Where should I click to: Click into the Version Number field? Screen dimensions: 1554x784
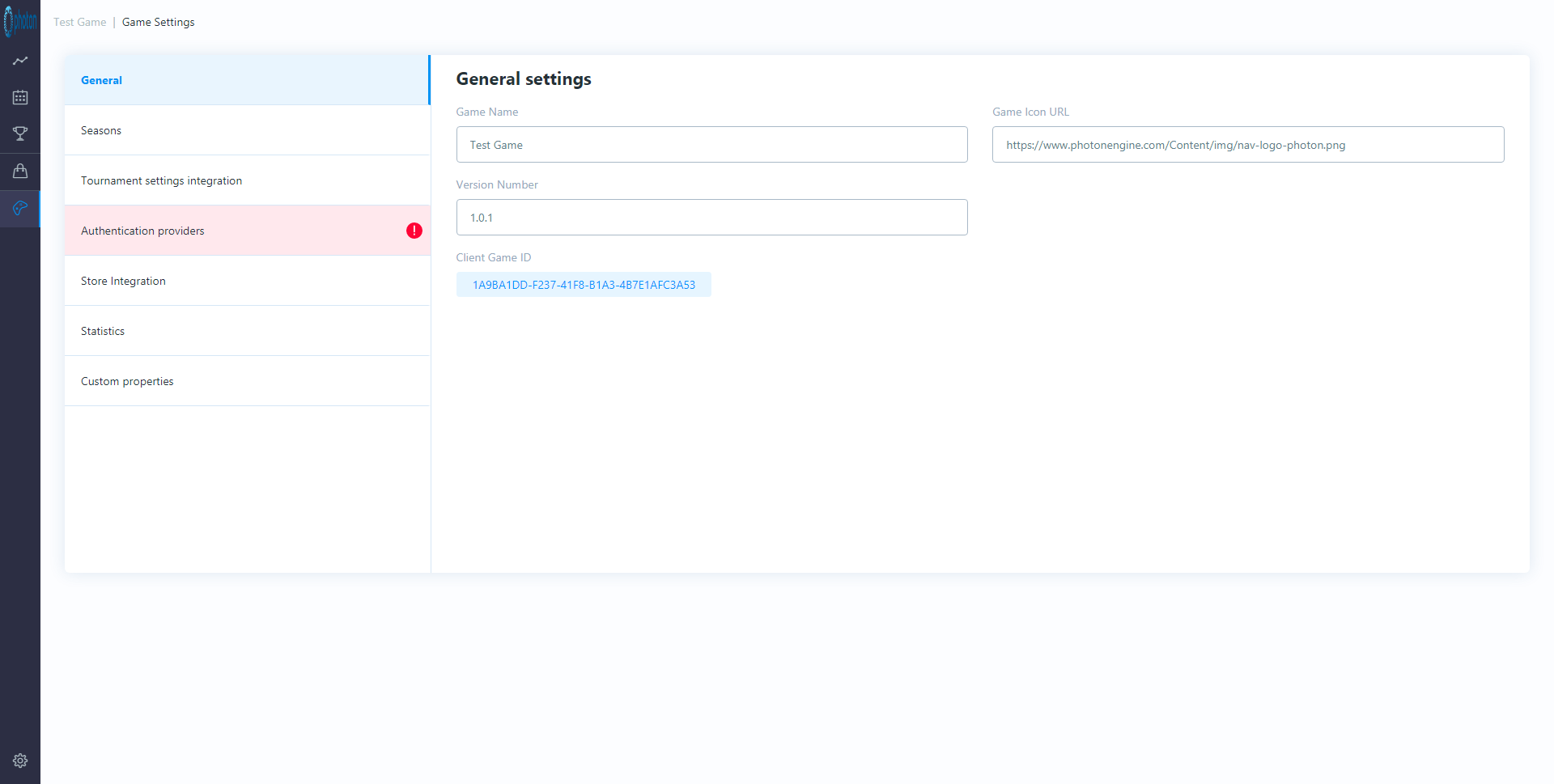point(711,218)
